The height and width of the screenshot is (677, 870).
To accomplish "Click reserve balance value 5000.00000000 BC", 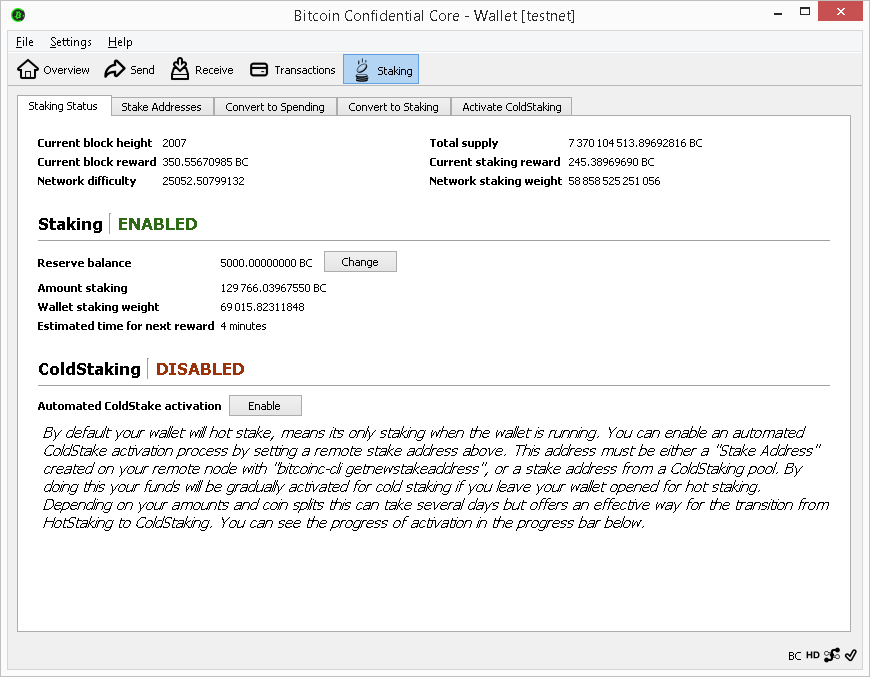I will coord(266,263).
